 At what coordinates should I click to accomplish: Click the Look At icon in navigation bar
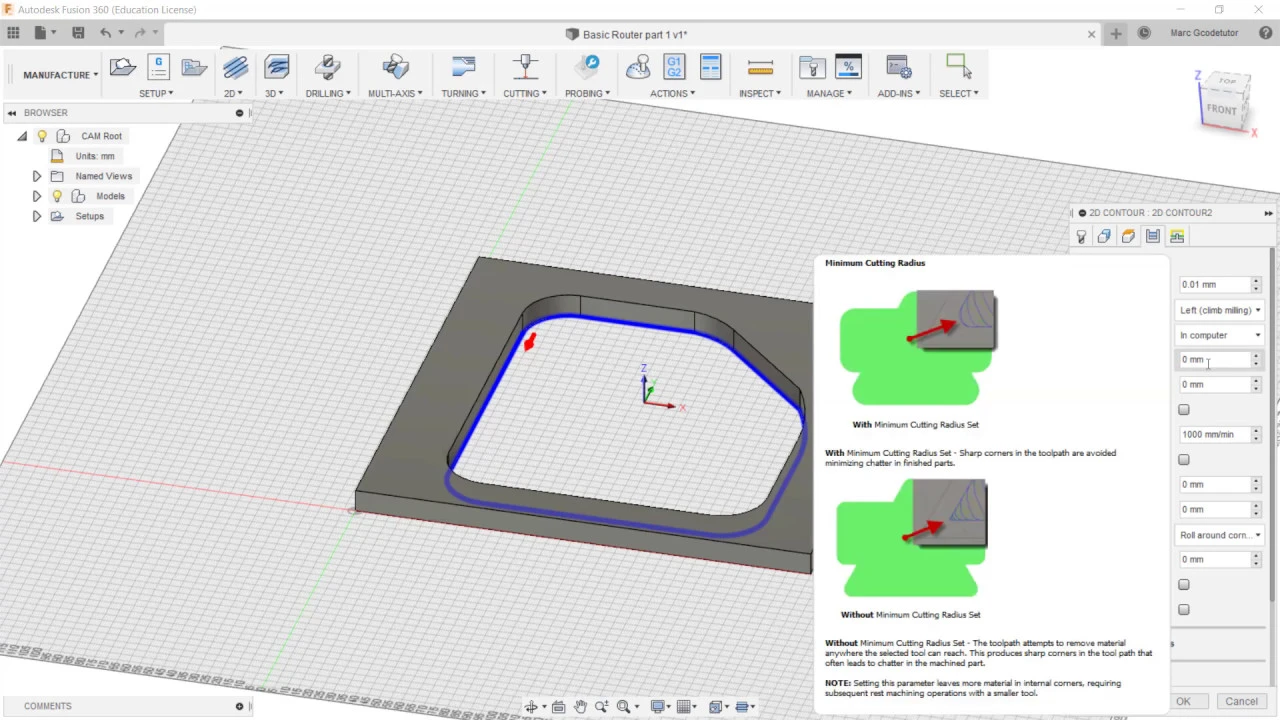[x=558, y=707]
